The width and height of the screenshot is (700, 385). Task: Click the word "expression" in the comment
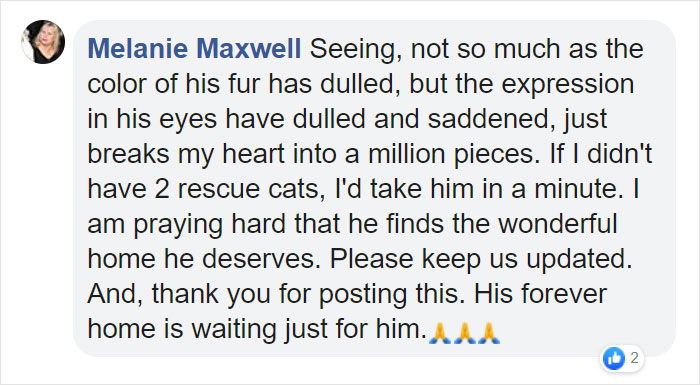pos(567,85)
